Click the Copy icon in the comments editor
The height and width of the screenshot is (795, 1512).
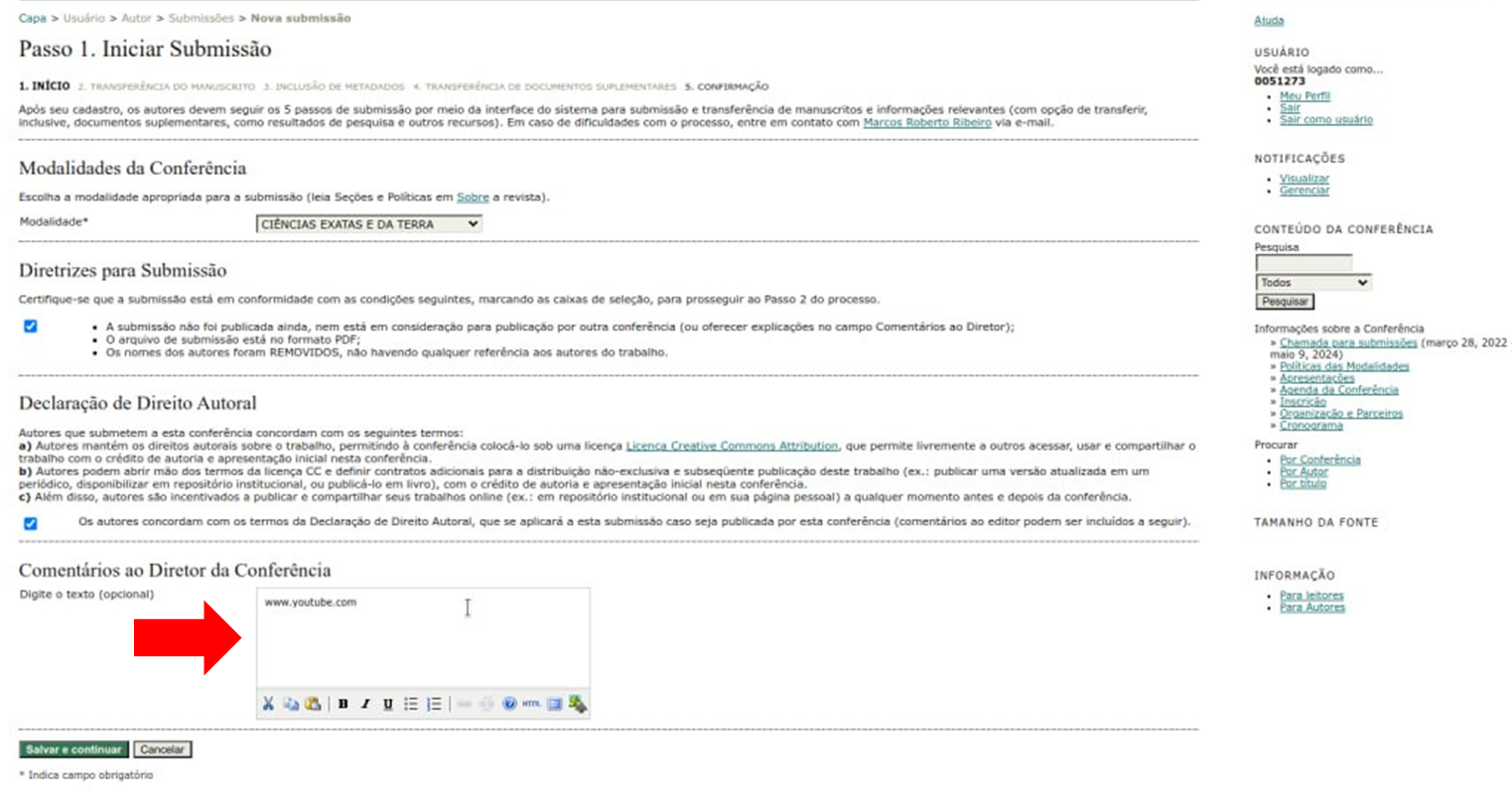tap(292, 705)
